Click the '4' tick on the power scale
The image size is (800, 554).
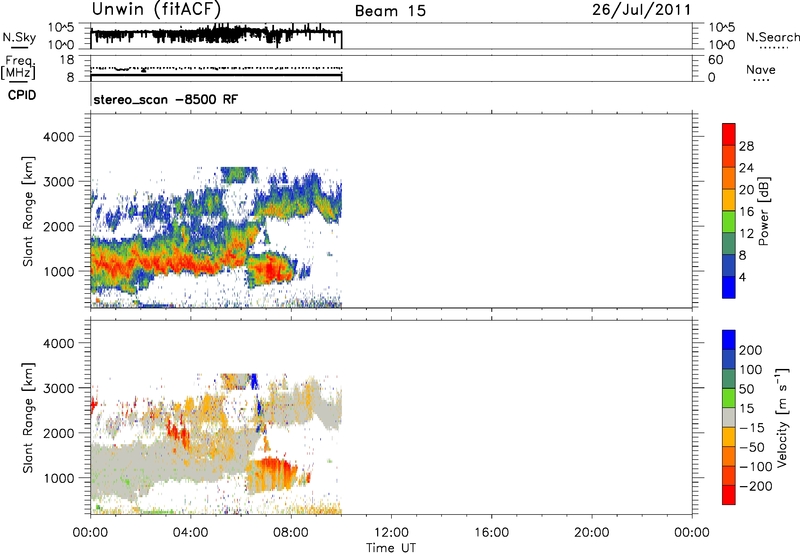pos(742,277)
